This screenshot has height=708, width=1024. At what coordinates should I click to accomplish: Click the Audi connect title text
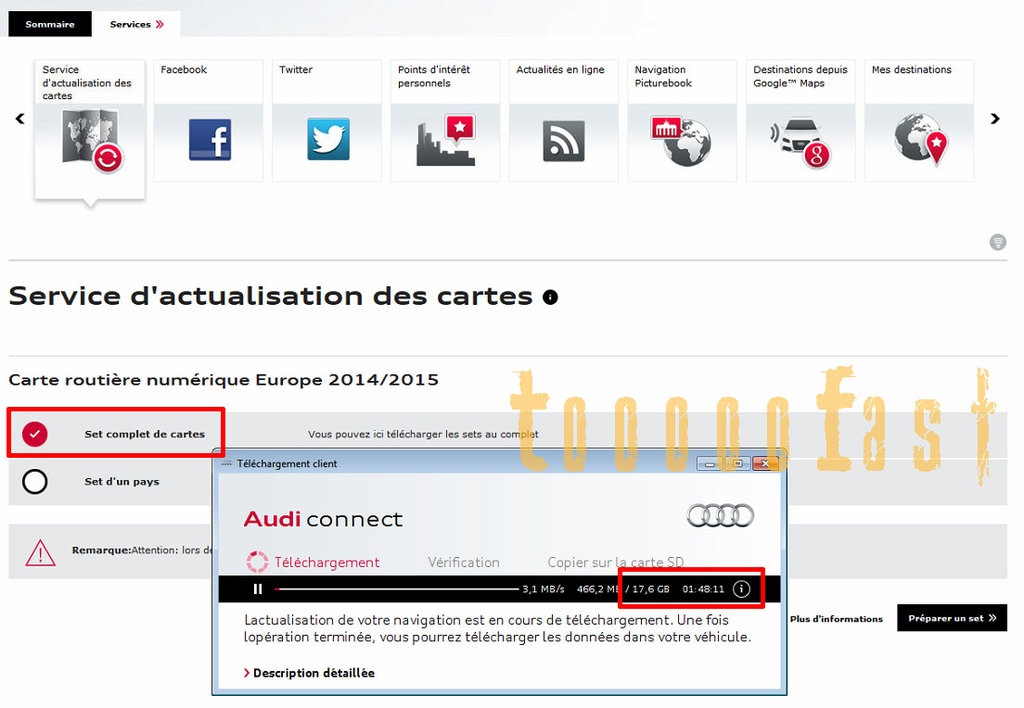323,519
